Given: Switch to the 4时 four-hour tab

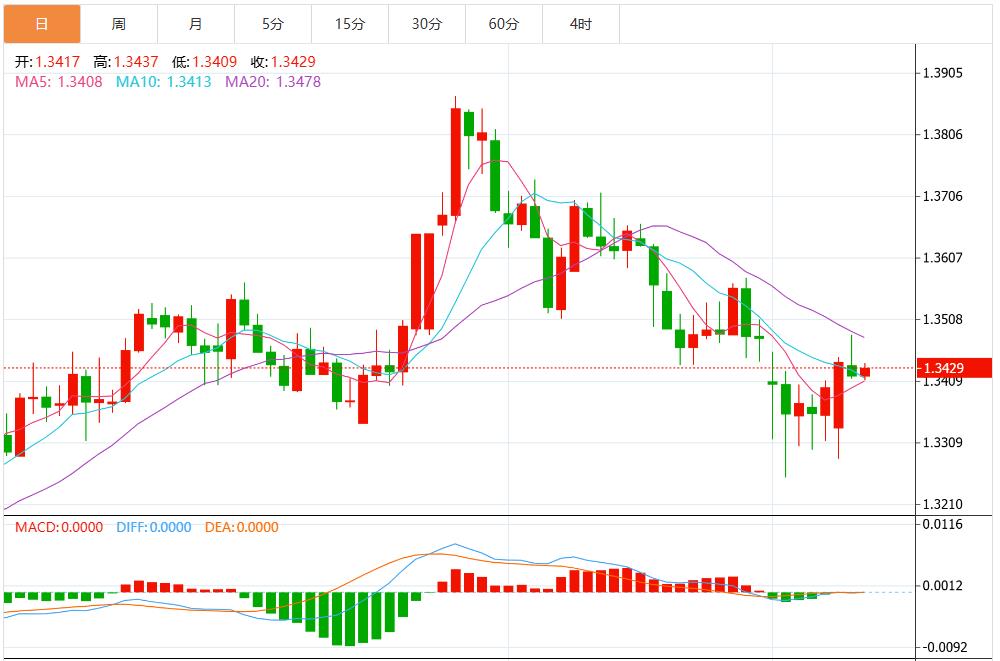Looking at the screenshot, I should point(581,23).
